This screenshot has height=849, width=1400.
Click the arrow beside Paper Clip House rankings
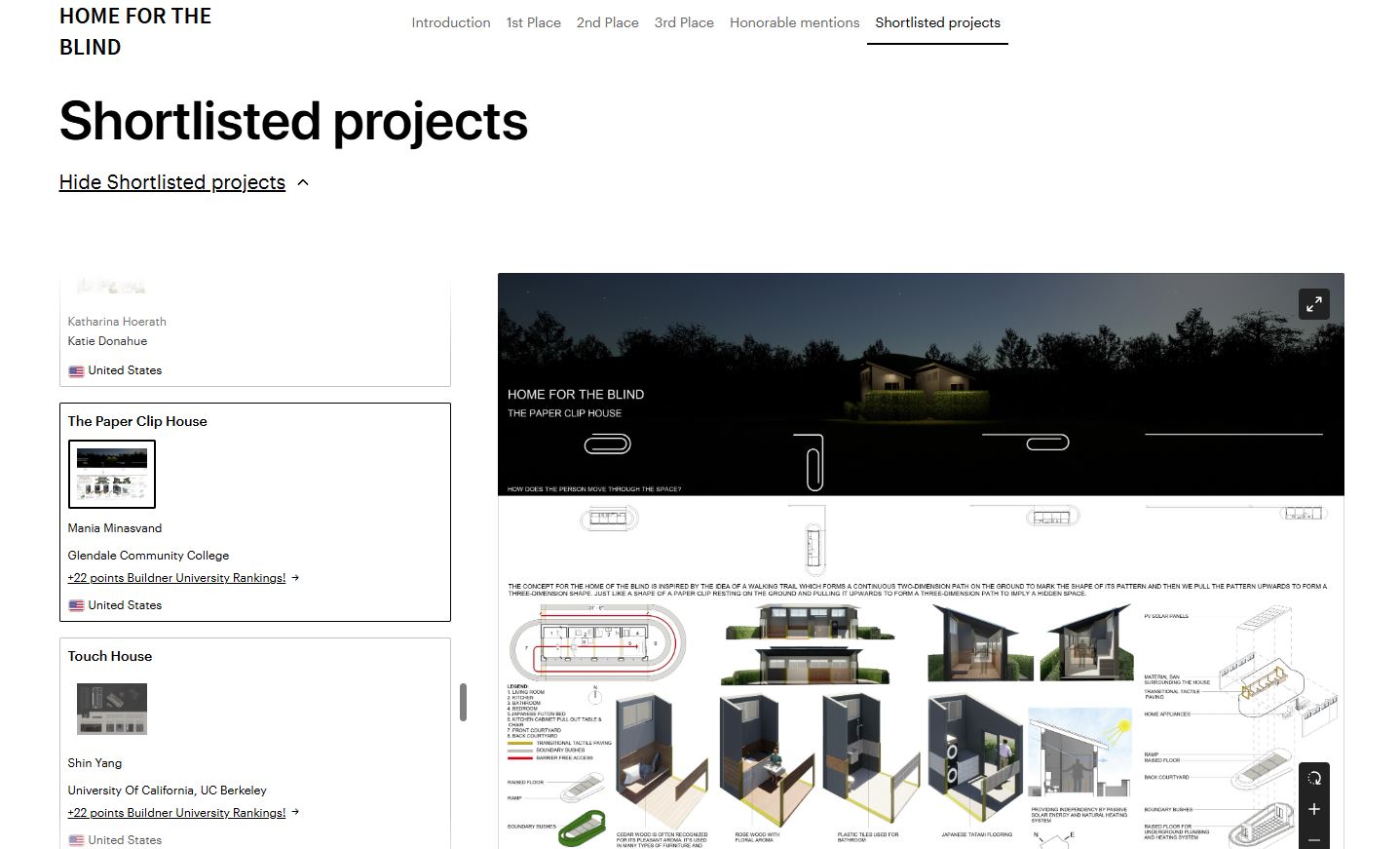[x=295, y=578]
